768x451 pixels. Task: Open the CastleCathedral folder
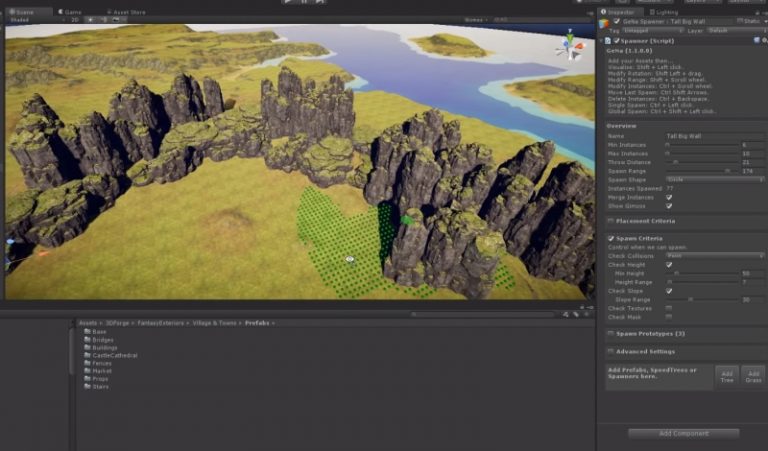[x=110, y=356]
